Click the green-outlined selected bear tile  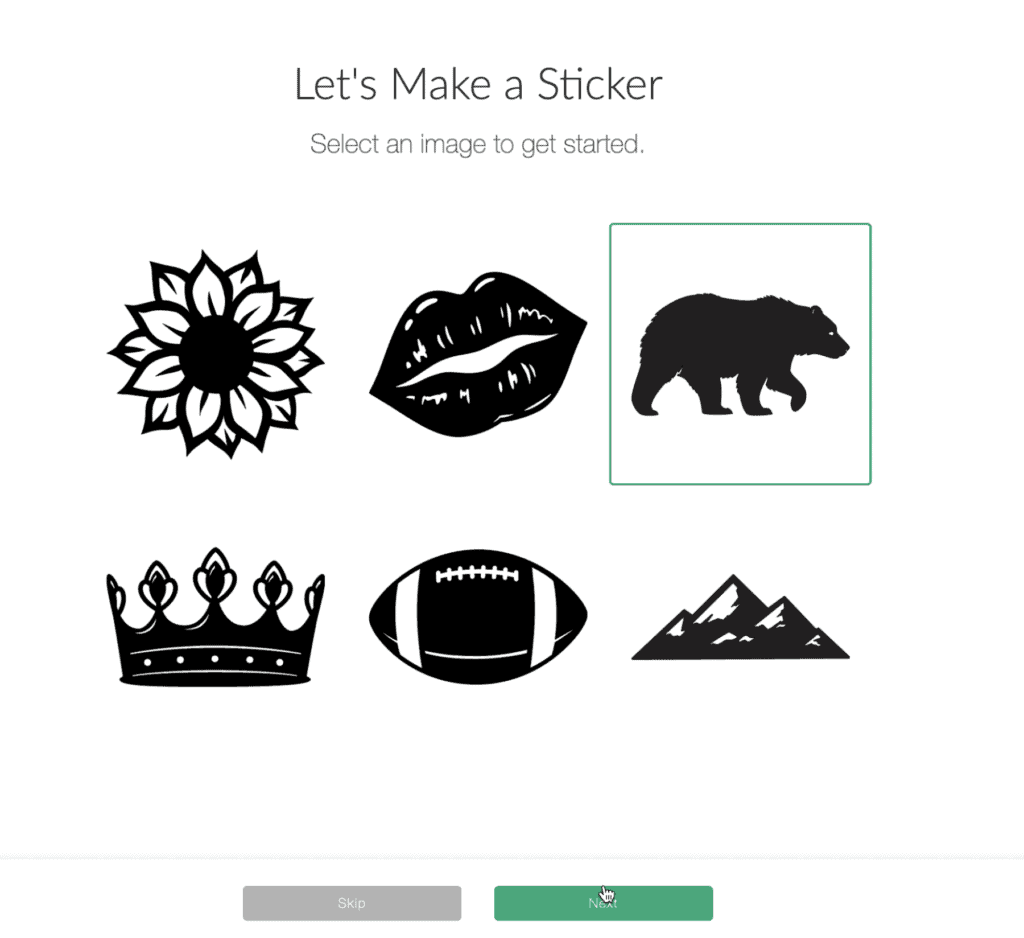(x=740, y=354)
